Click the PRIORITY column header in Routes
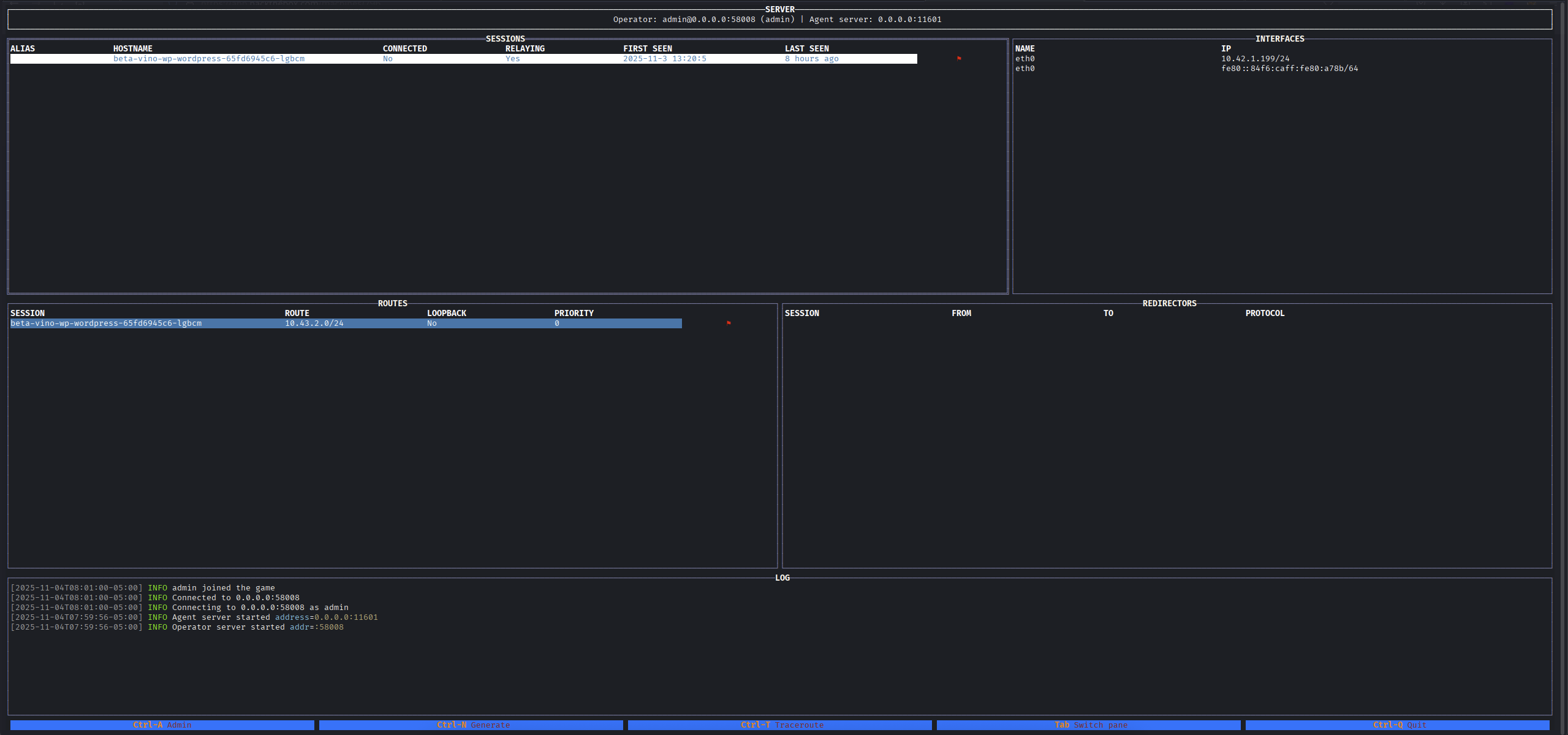The image size is (1568, 735). point(574,313)
